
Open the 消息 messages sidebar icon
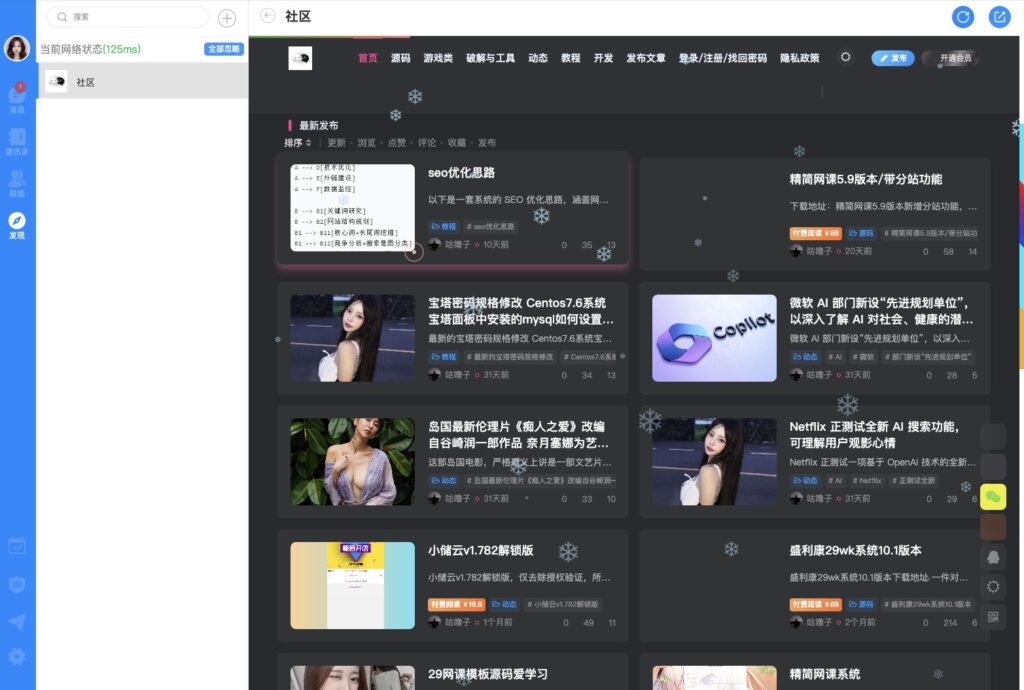17,98
